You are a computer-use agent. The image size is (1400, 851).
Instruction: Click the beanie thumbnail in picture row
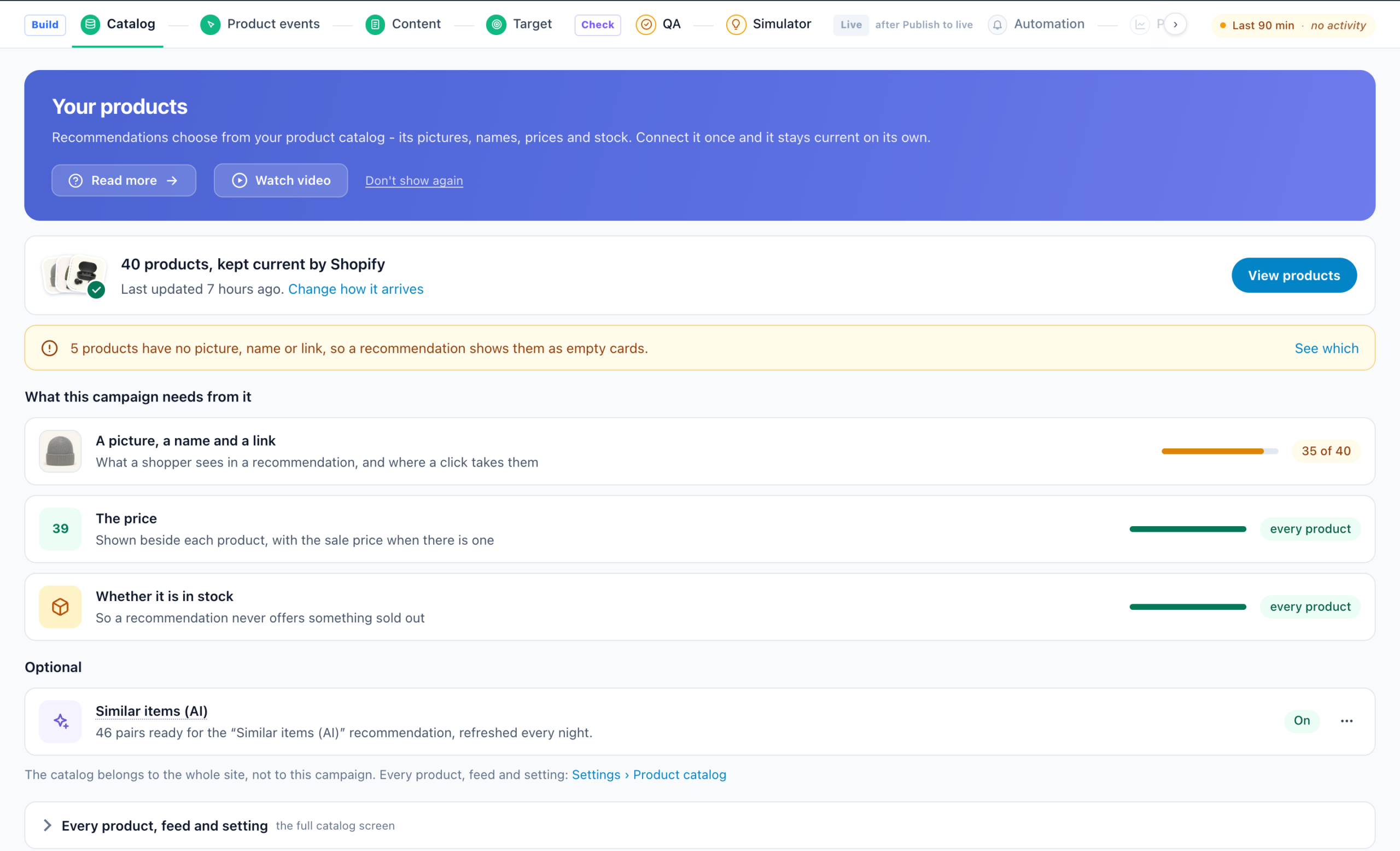point(60,451)
